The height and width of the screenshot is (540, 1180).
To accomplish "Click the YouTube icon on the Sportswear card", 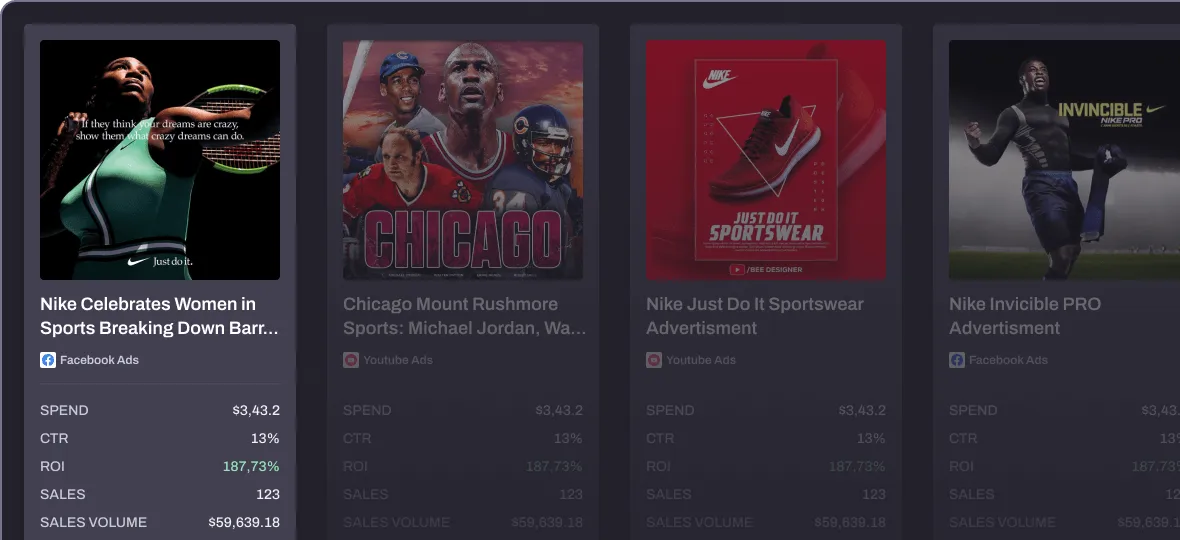I will click(654, 360).
